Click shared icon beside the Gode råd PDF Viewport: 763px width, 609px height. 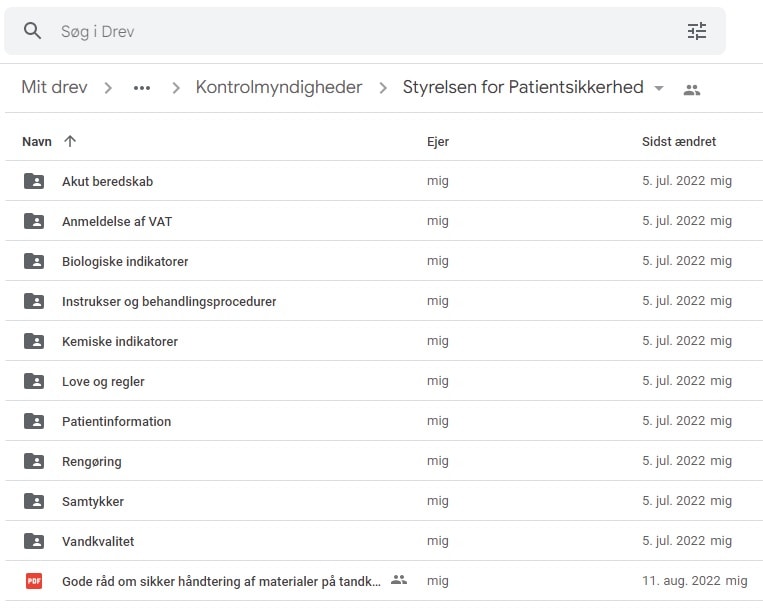tap(399, 580)
